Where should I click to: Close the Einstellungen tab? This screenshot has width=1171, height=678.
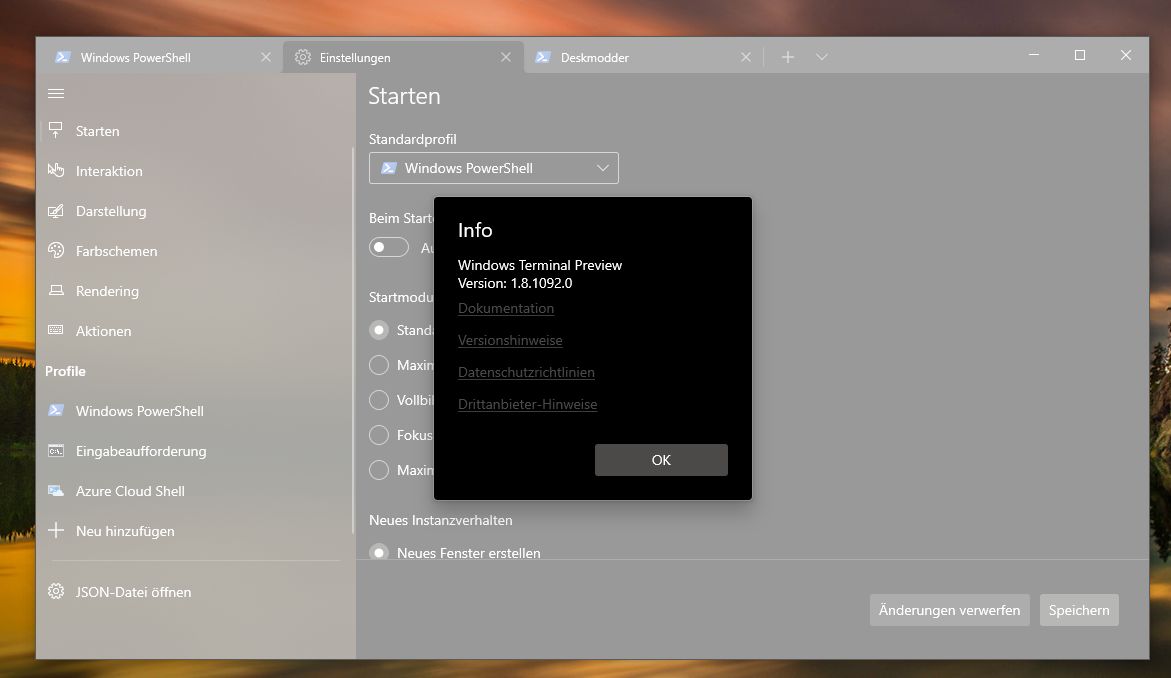pyautogui.click(x=506, y=57)
